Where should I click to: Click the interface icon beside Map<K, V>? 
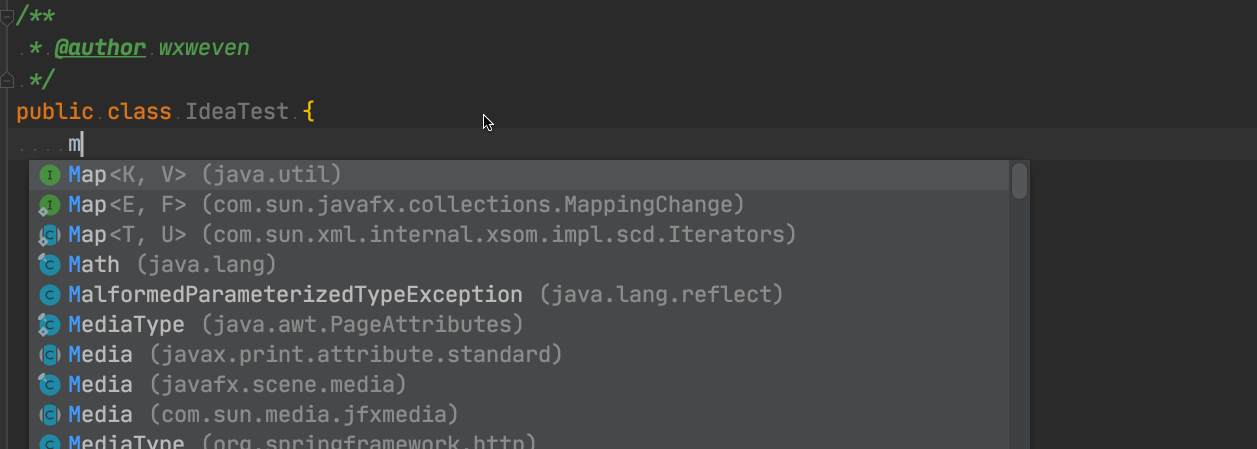(49, 175)
